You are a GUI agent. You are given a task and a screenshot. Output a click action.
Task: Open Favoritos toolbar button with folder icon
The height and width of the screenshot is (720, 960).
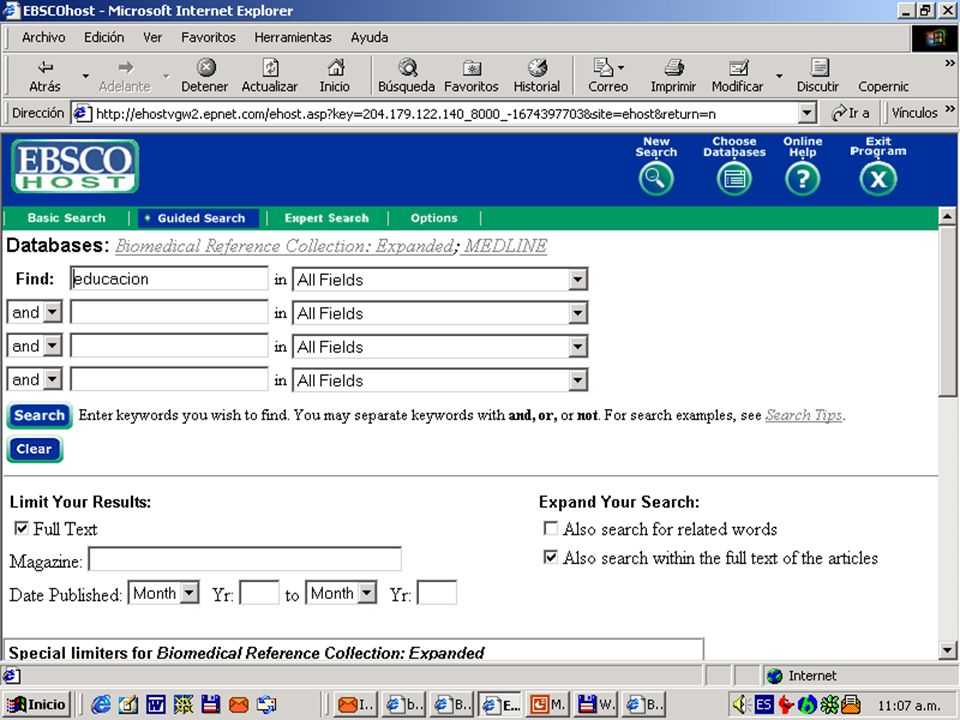pyautogui.click(x=471, y=75)
